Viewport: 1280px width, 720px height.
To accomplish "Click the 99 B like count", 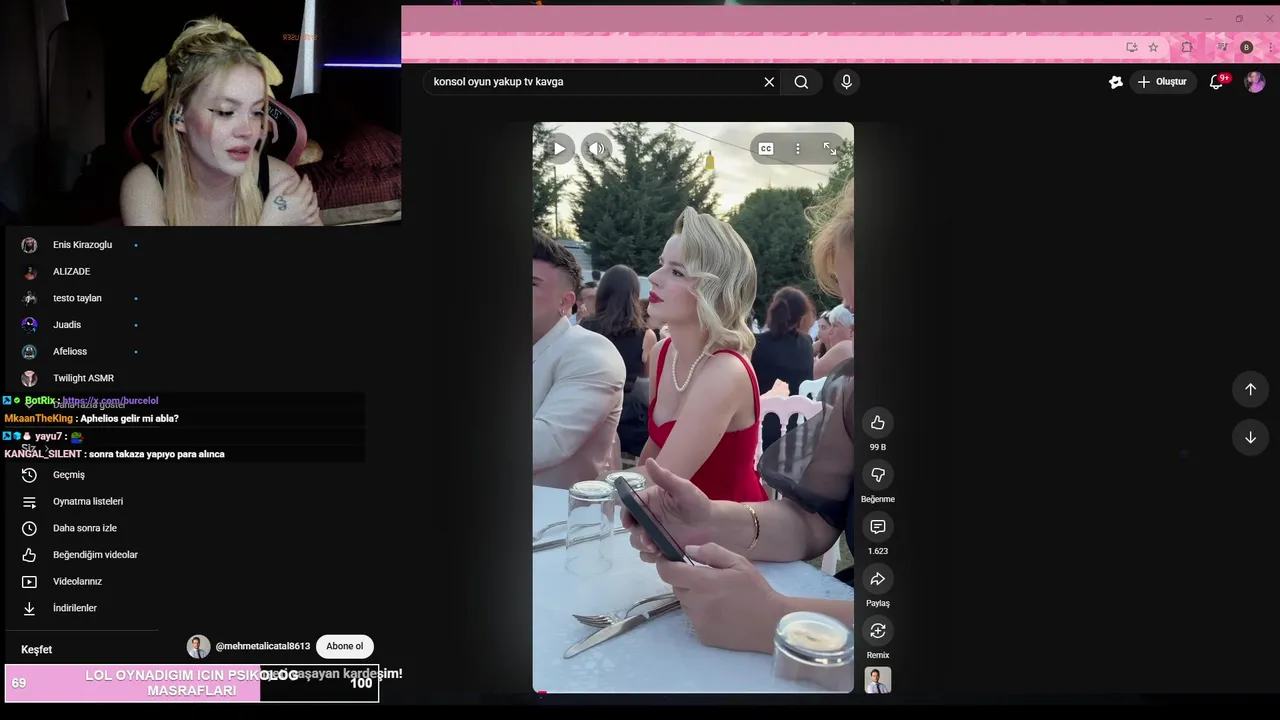I will [877, 447].
